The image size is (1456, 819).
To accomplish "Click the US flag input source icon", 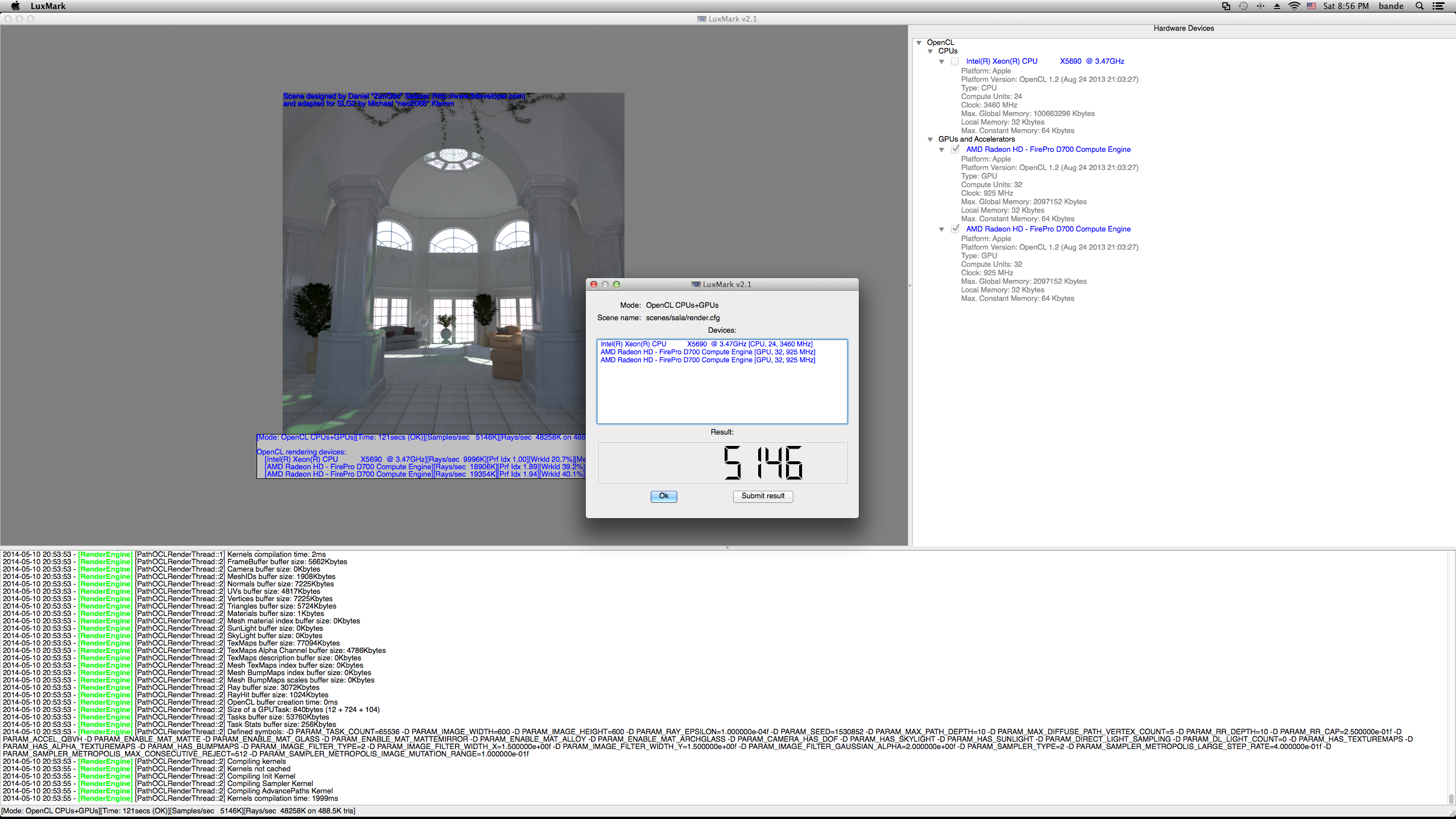I will pyautogui.click(x=1312, y=6).
